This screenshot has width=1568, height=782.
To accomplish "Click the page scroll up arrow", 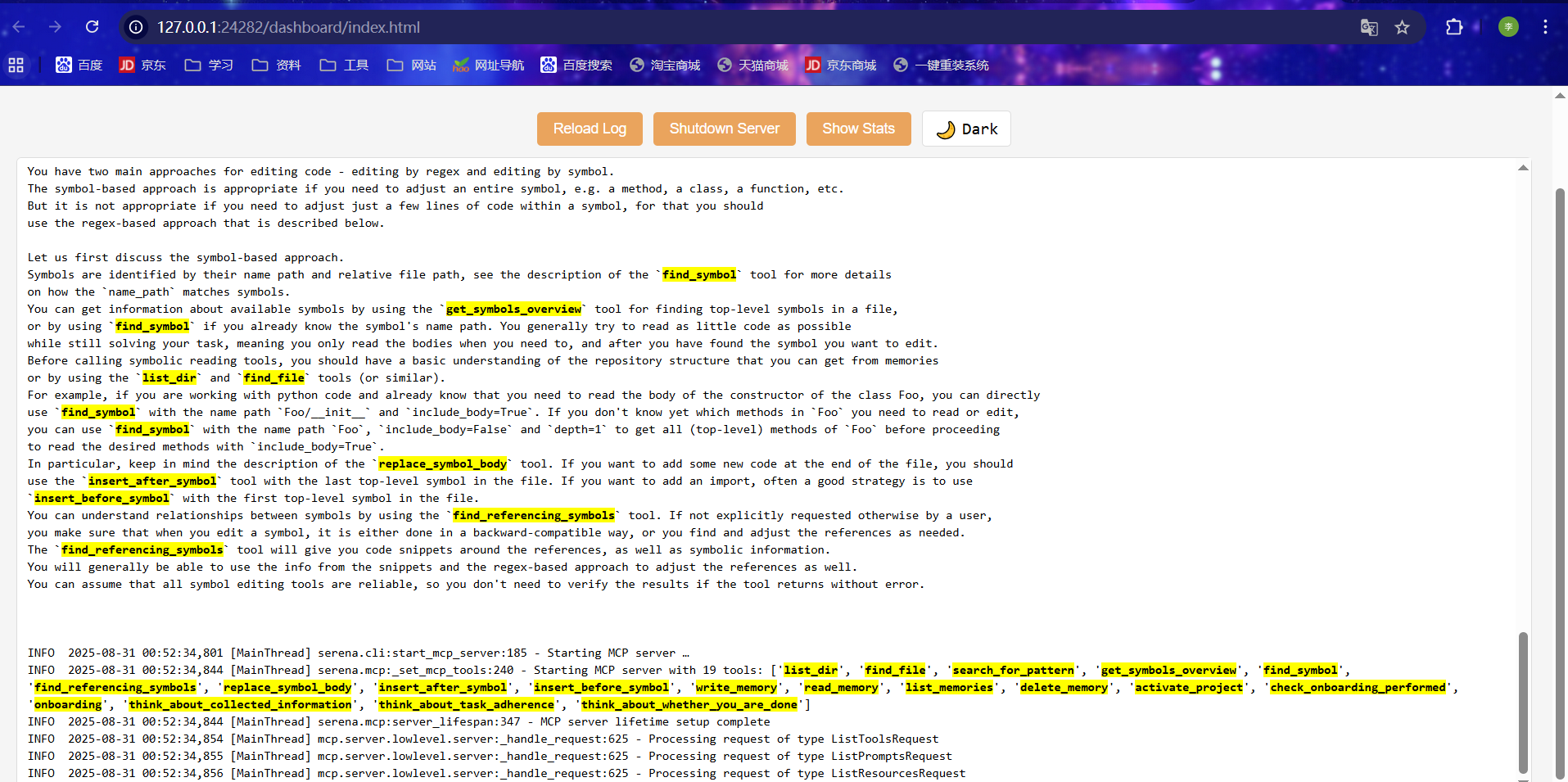I will point(1560,95).
